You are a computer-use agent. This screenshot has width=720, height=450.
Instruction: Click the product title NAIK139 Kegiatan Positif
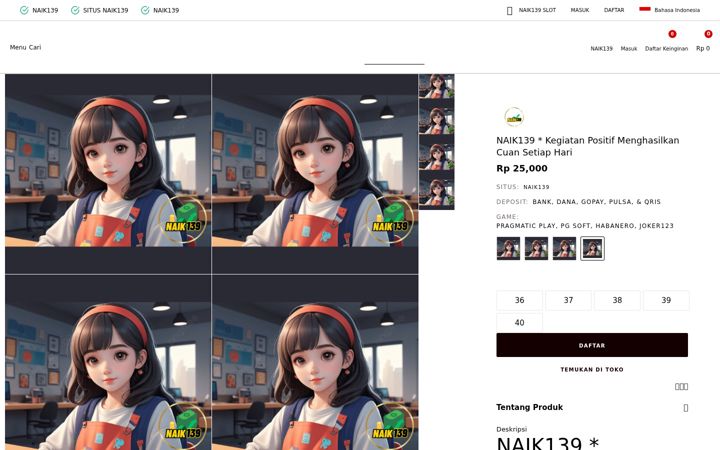coord(588,146)
